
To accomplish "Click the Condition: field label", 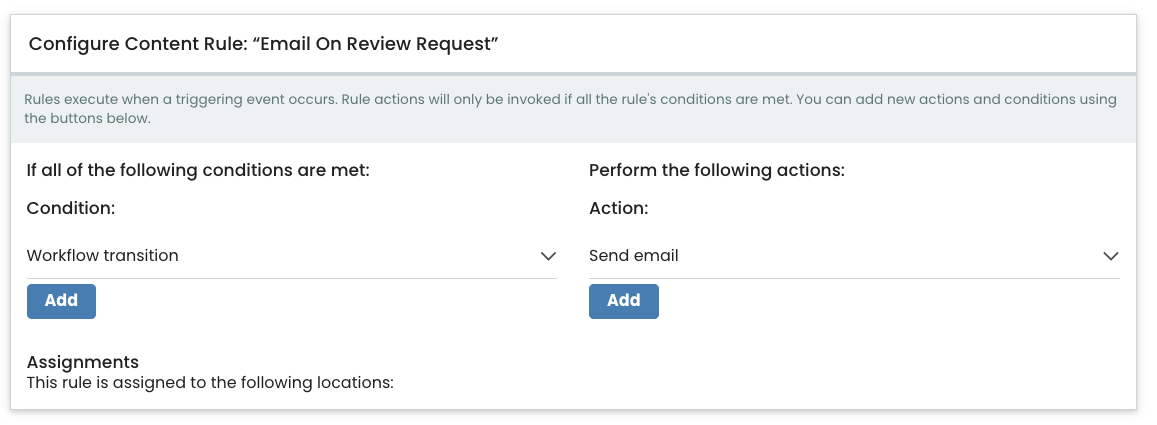I will [x=71, y=209].
